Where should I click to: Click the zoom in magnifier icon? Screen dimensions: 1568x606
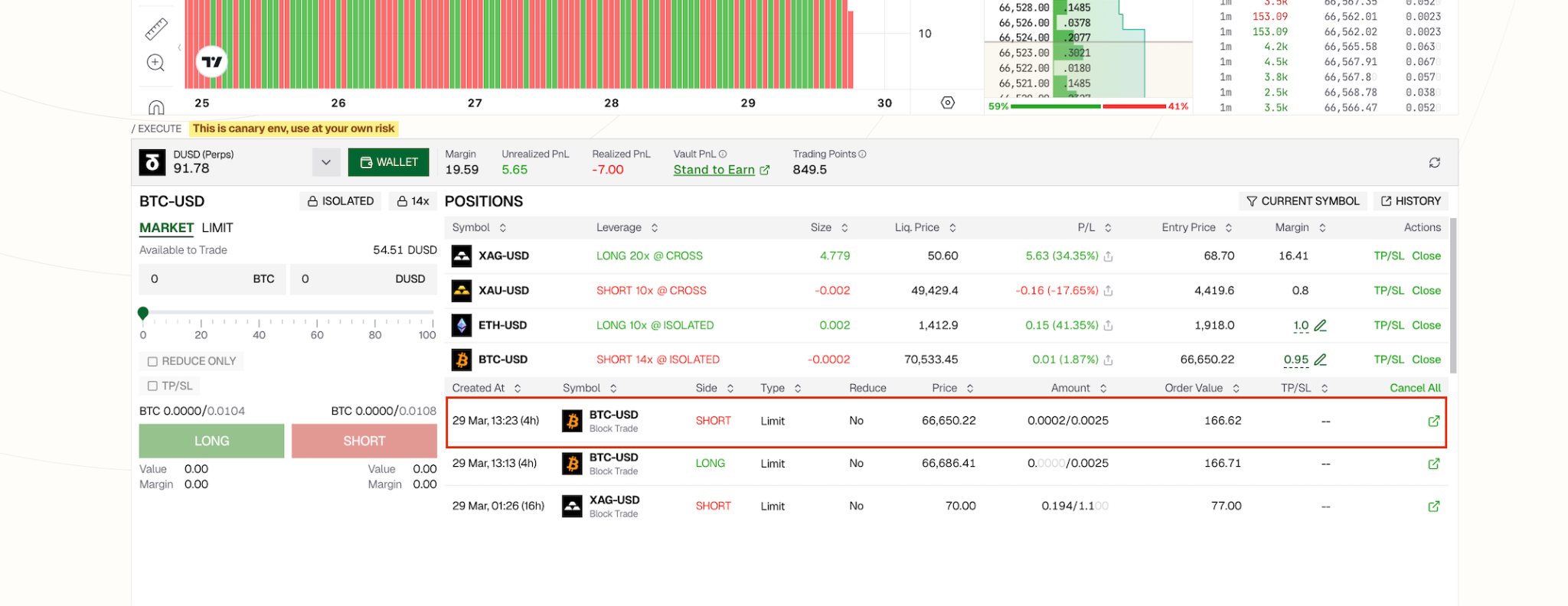(x=155, y=63)
